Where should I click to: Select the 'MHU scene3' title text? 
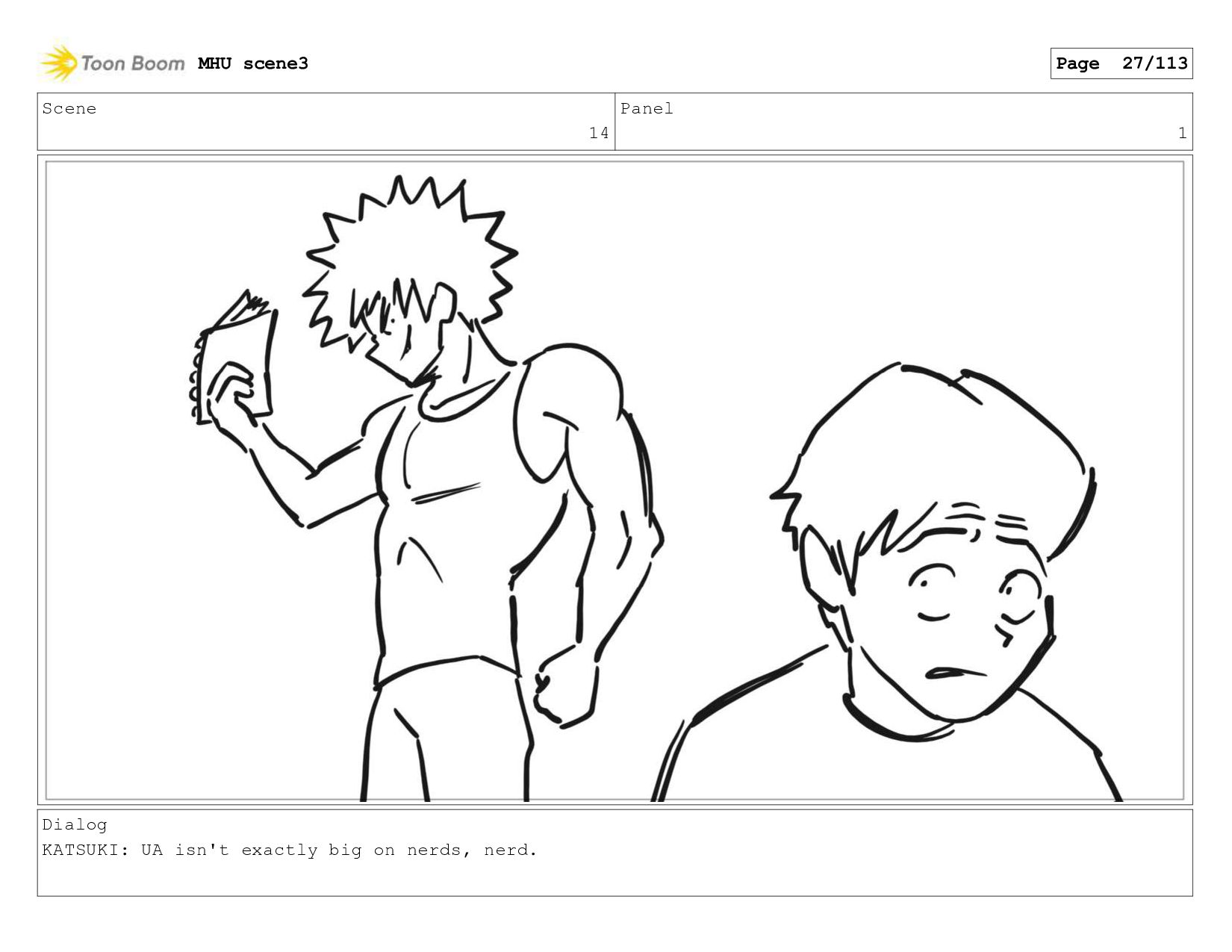coord(253,63)
